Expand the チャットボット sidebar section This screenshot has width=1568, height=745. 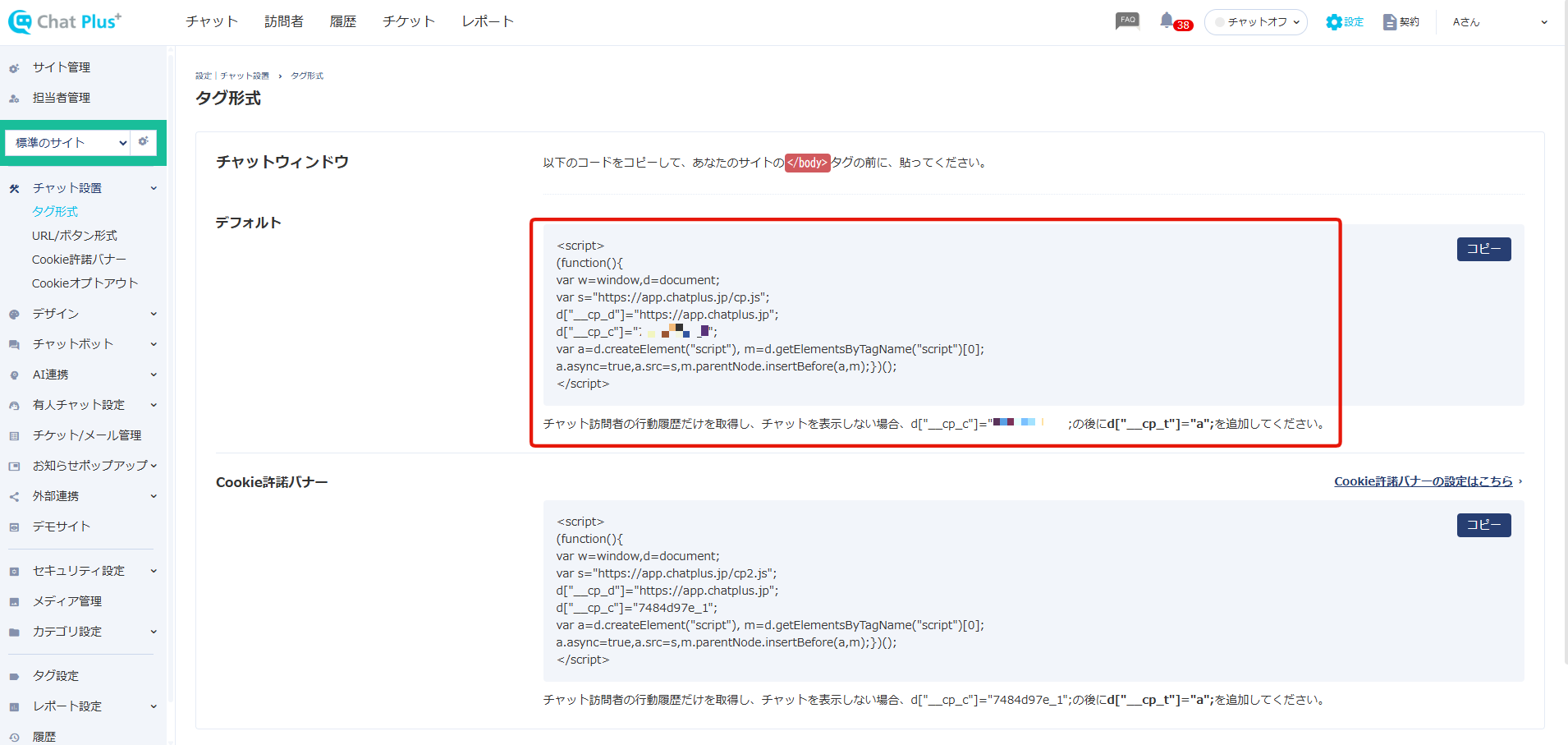coord(82,344)
